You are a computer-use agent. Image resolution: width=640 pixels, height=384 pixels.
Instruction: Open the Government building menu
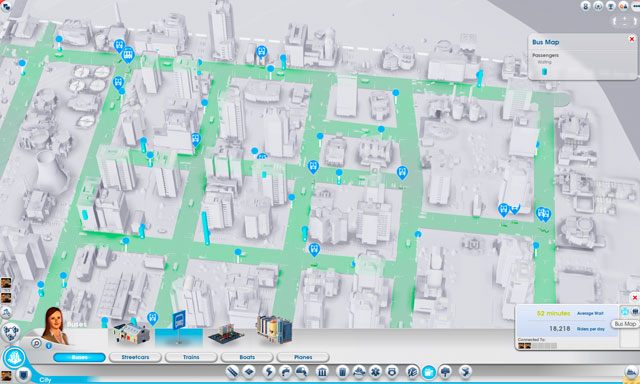pyautogui.click(x=322, y=372)
